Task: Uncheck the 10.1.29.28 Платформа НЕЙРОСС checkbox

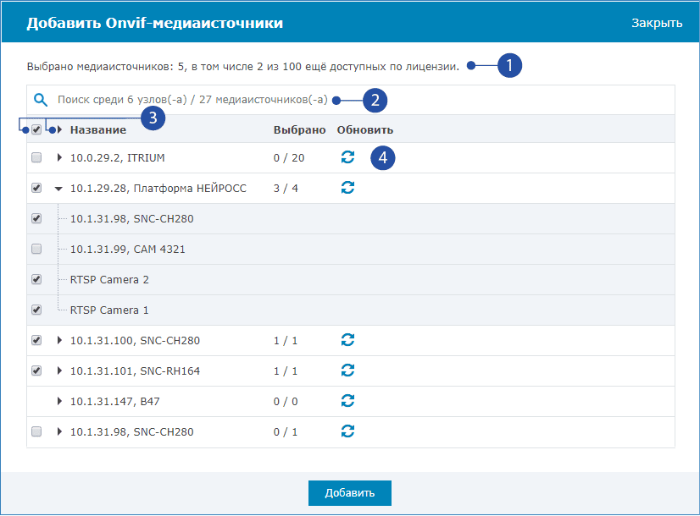Action: [37, 188]
